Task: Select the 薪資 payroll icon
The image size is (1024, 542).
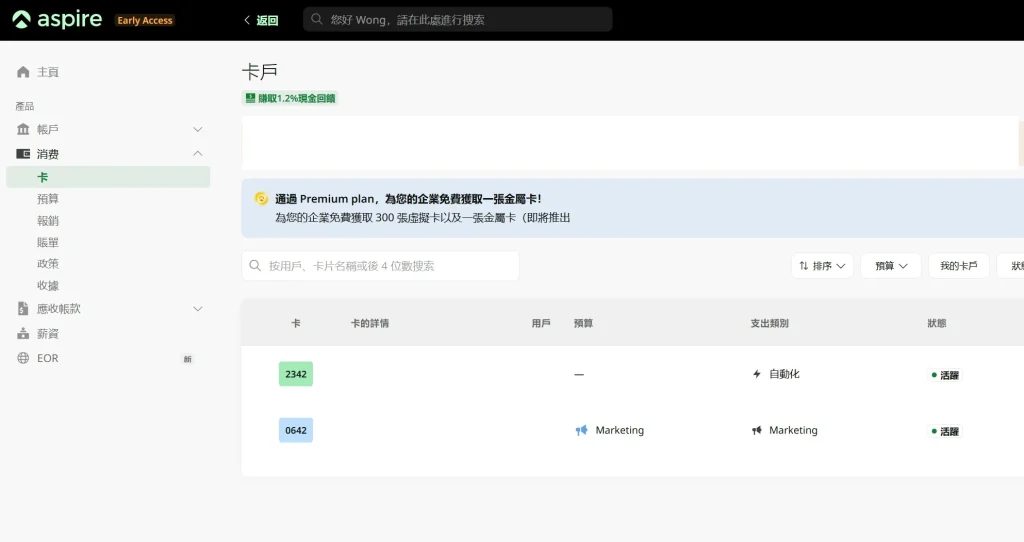Action: (23, 334)
